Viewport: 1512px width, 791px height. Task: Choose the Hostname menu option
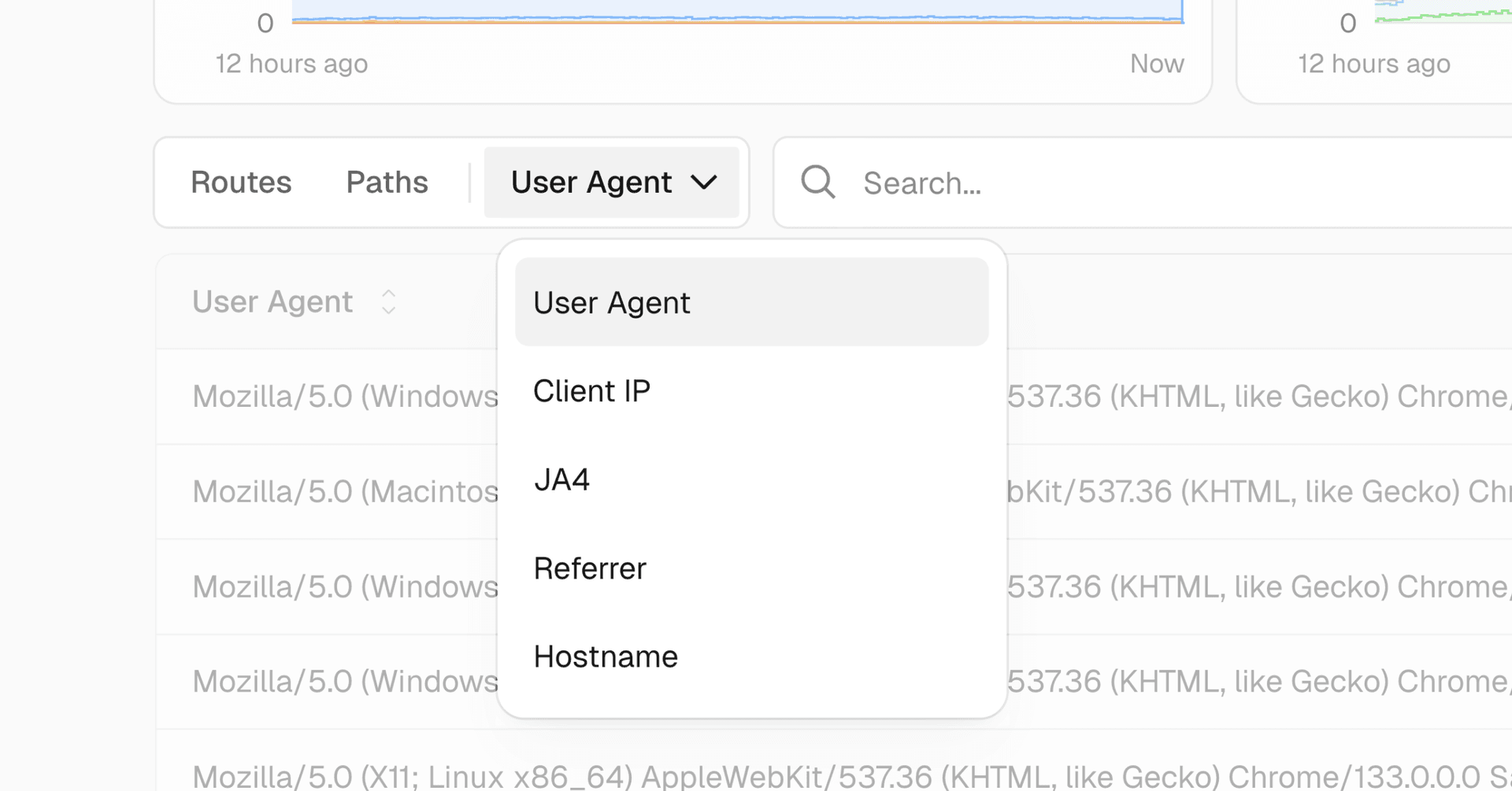[605, 656]
